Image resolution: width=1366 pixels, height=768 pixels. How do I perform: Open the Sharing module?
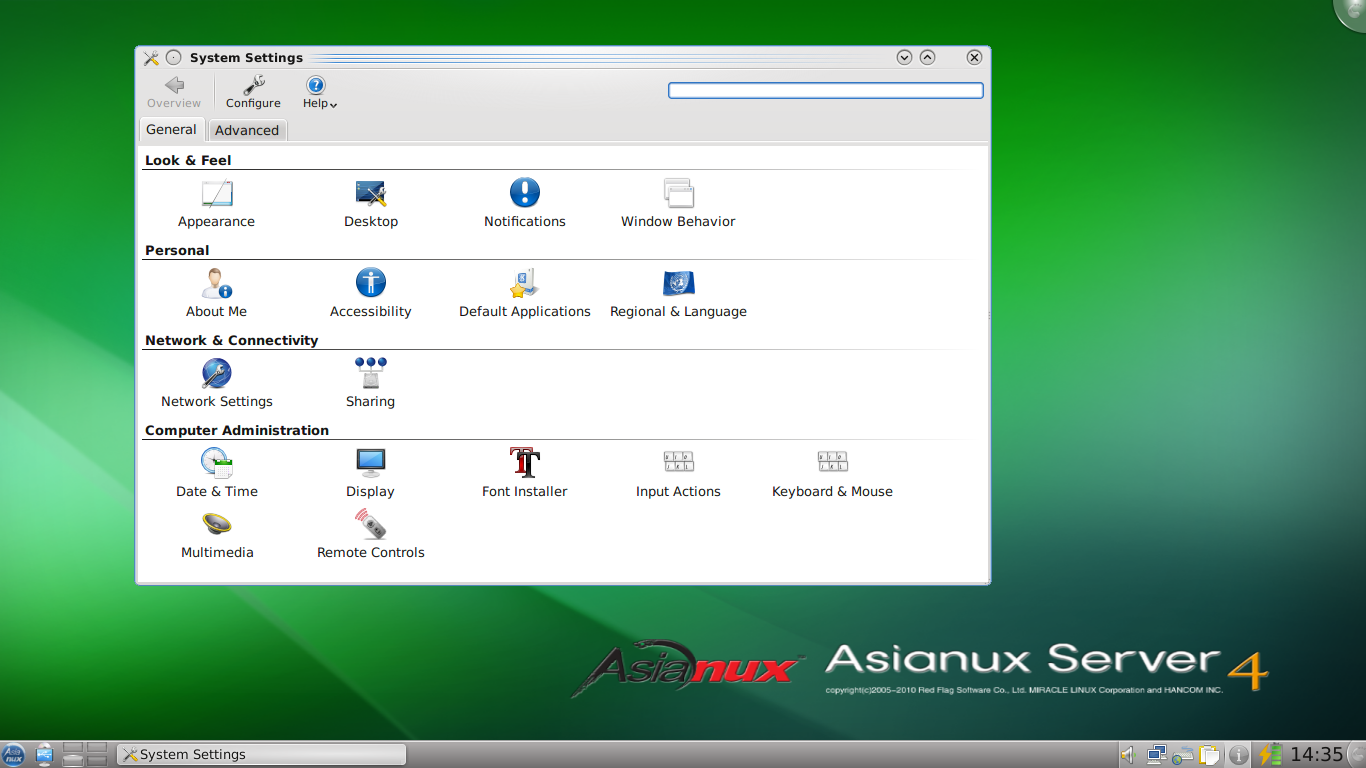[371, 384]
